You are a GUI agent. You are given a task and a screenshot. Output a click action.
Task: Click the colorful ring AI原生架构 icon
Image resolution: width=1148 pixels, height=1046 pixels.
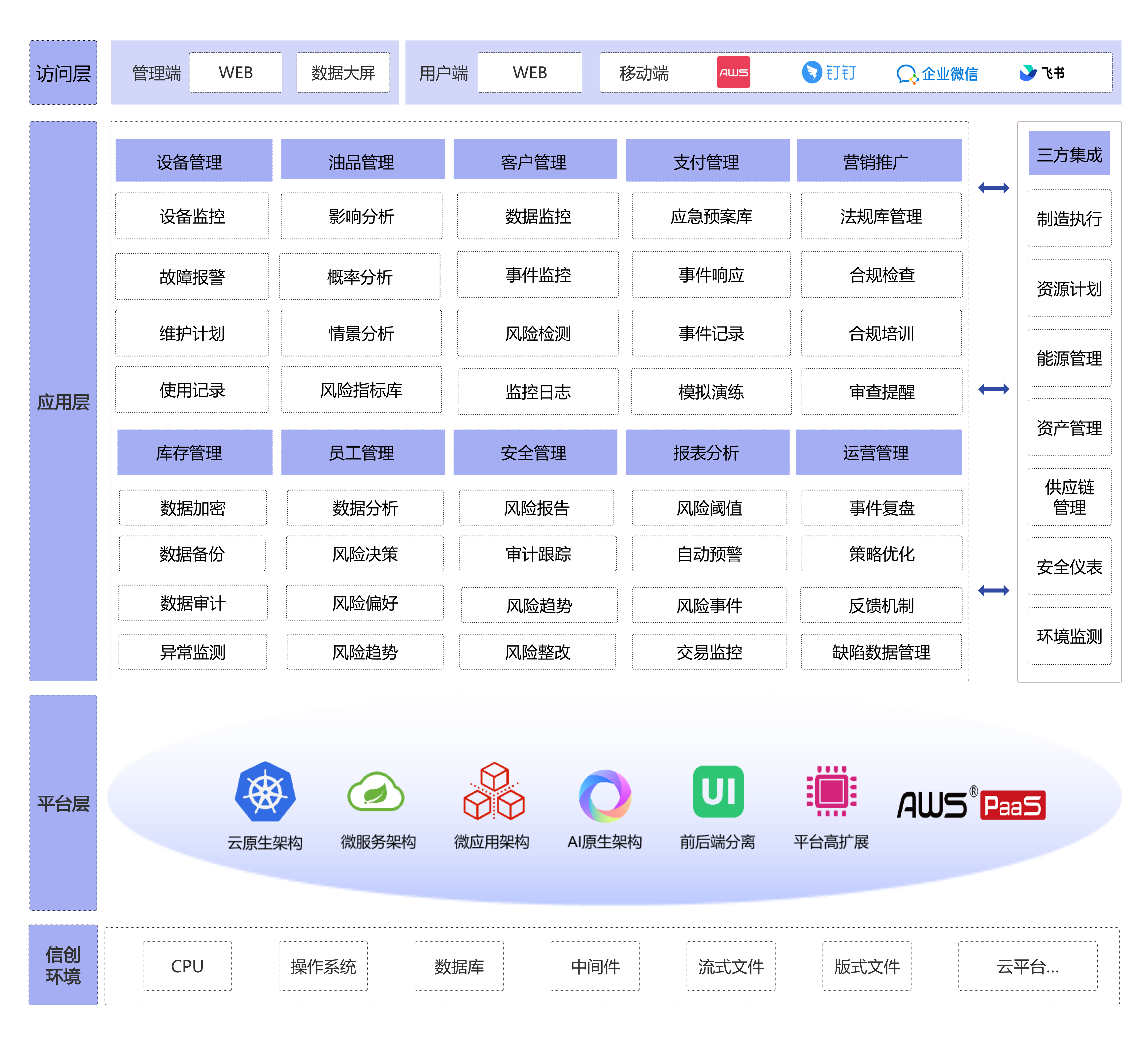pos(605,795)
